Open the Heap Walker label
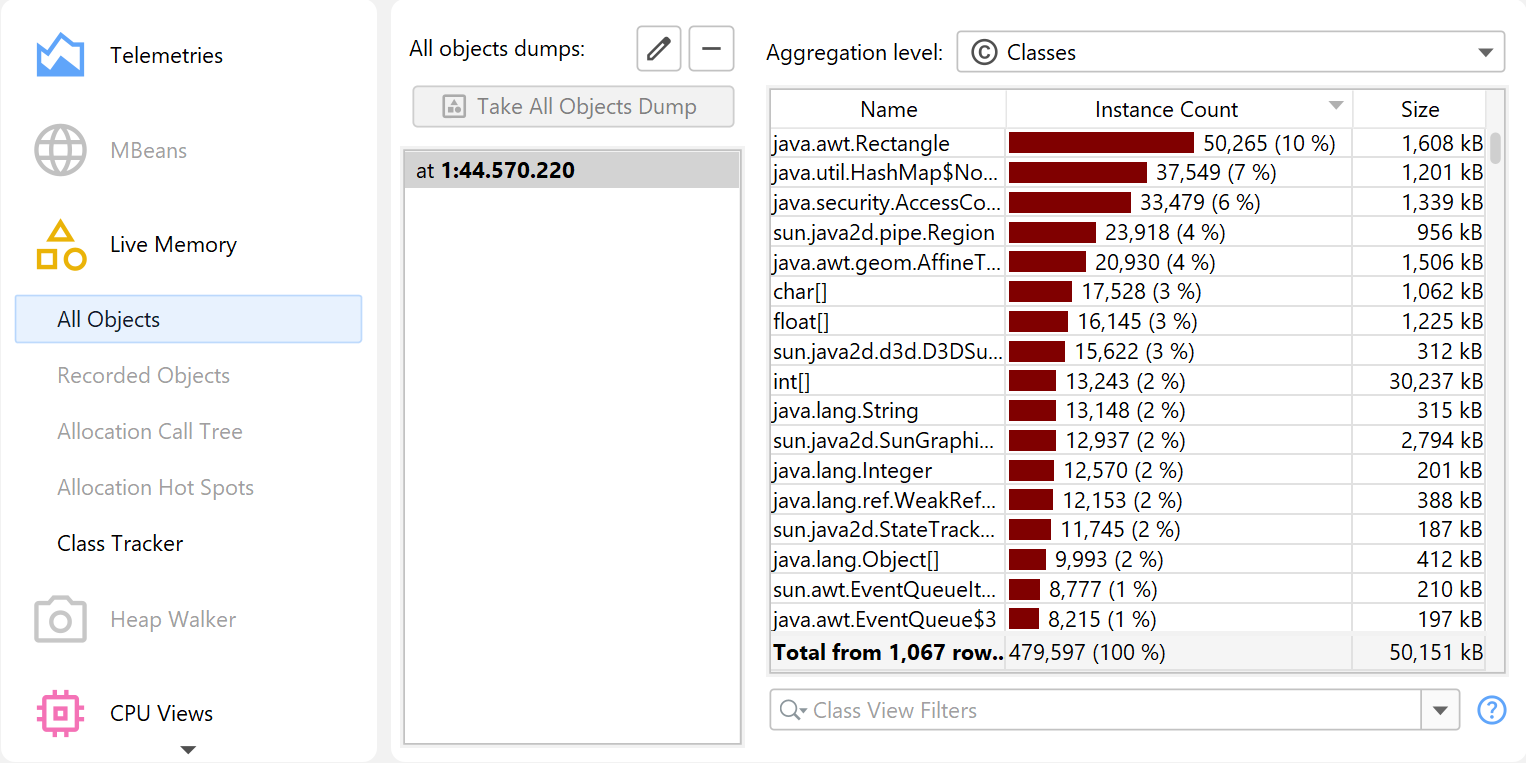1526x763 pixels. point(173,620)
